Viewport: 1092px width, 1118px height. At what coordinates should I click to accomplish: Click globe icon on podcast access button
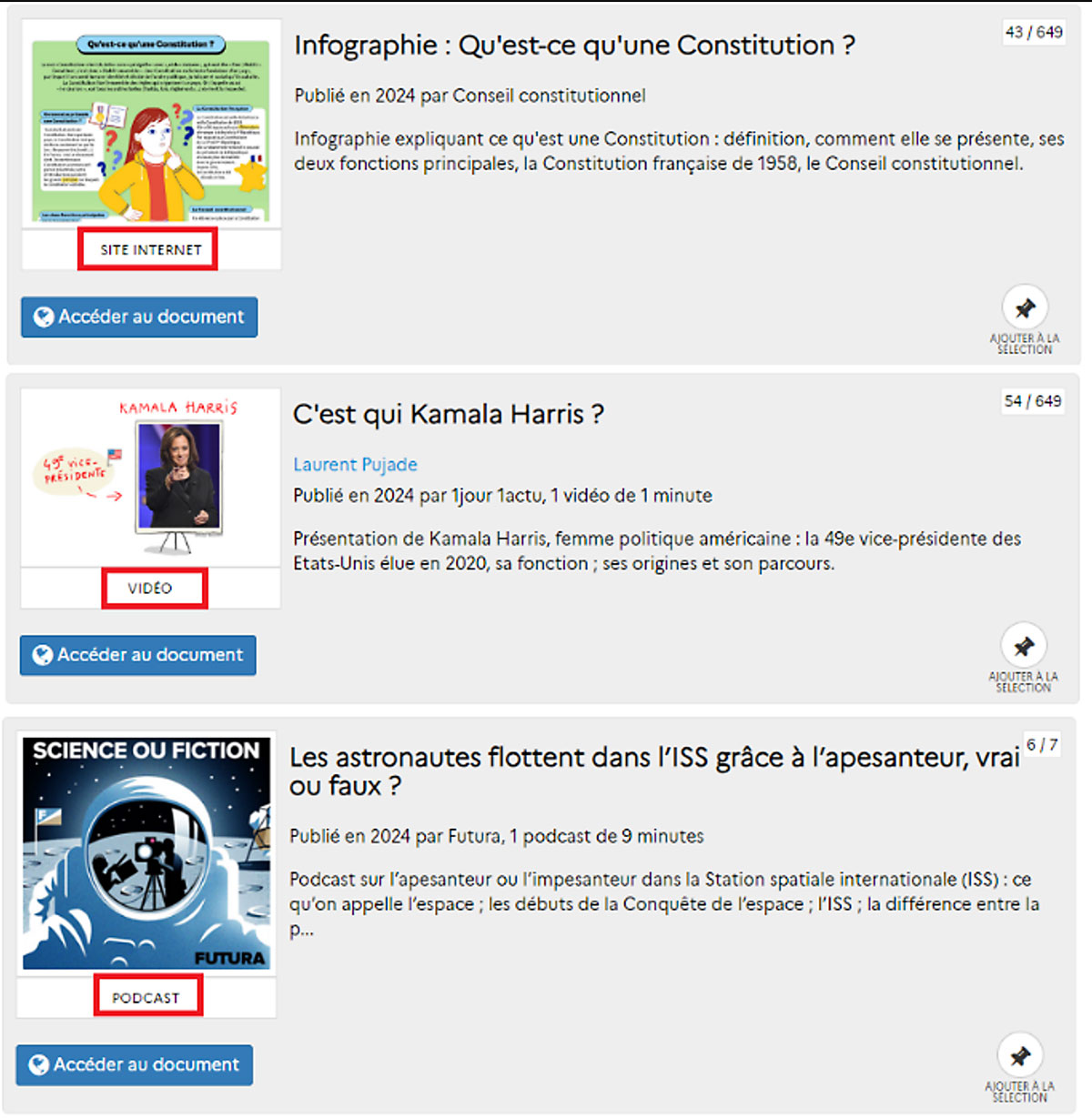[39, 1064]
